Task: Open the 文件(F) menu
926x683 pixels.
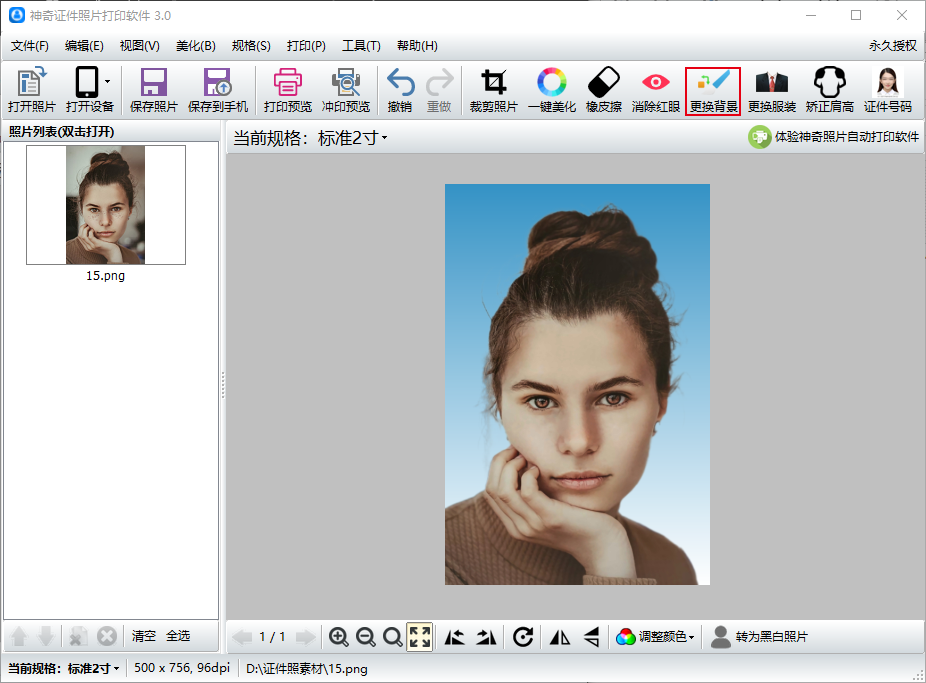Action: click(30, 45)
